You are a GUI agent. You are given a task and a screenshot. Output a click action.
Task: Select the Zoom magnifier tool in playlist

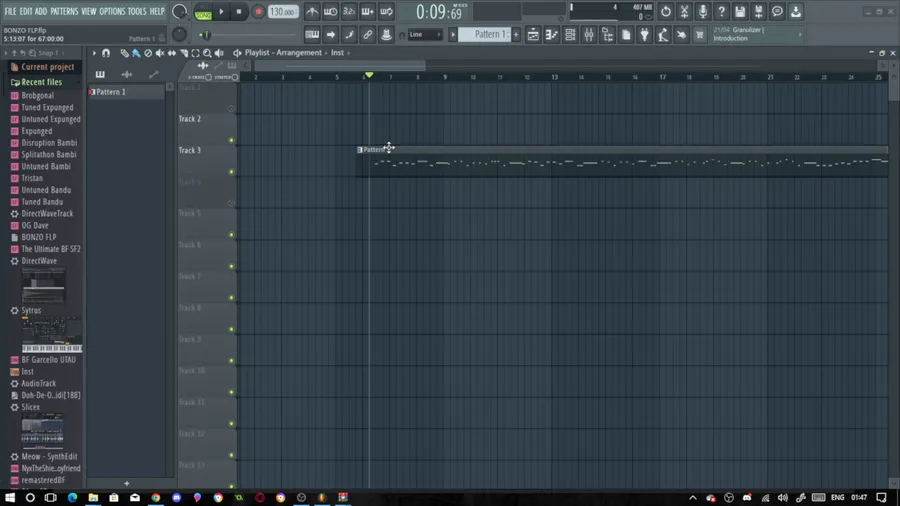207,53
